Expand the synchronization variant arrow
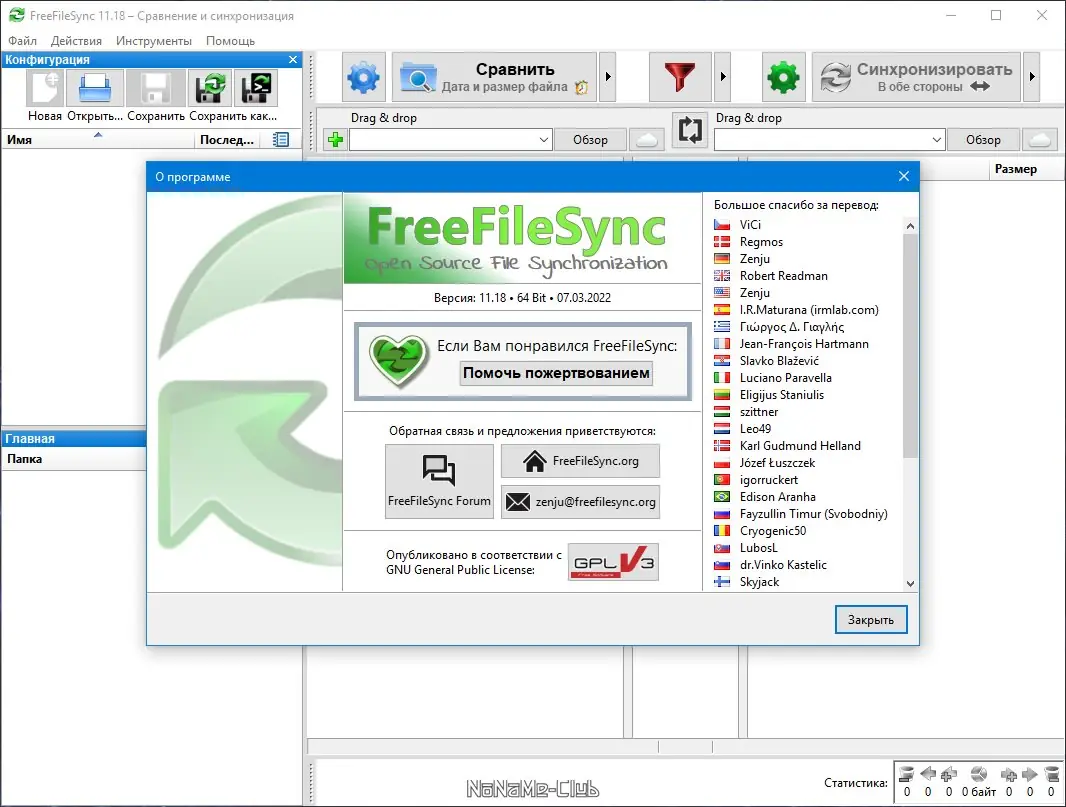The width and height of the screenshot is (1066, 807). (x=1032, y=77)
